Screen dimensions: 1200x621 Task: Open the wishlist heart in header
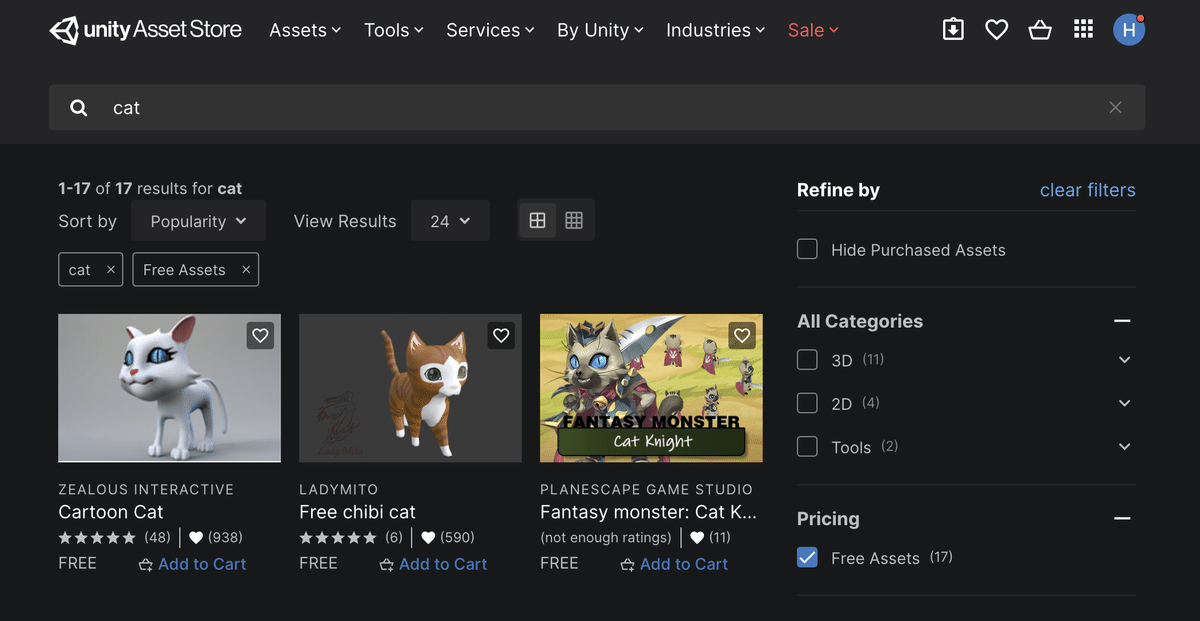(x=997, y=30)
